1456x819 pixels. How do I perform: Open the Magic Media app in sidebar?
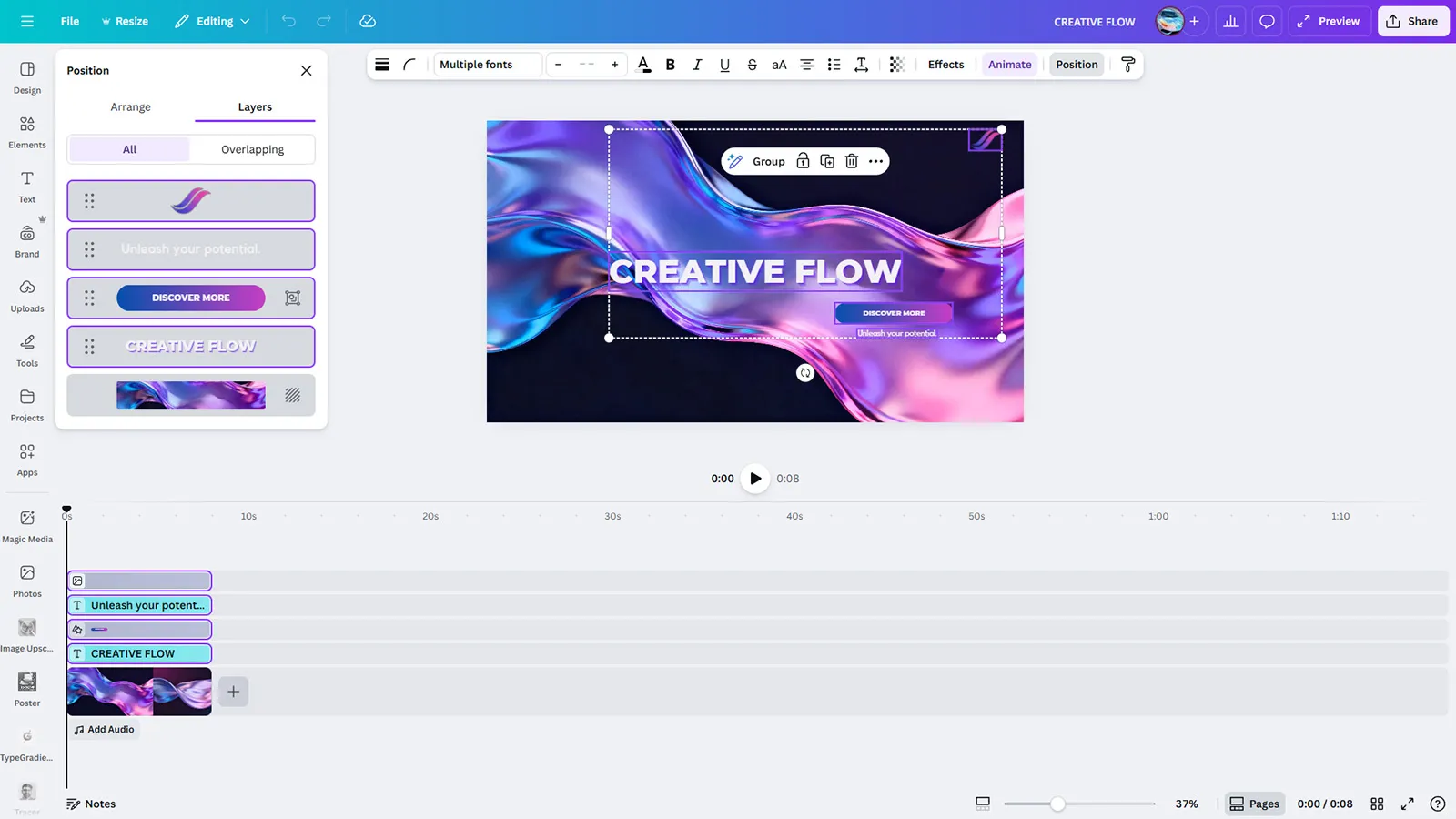[x=27, y=526]
